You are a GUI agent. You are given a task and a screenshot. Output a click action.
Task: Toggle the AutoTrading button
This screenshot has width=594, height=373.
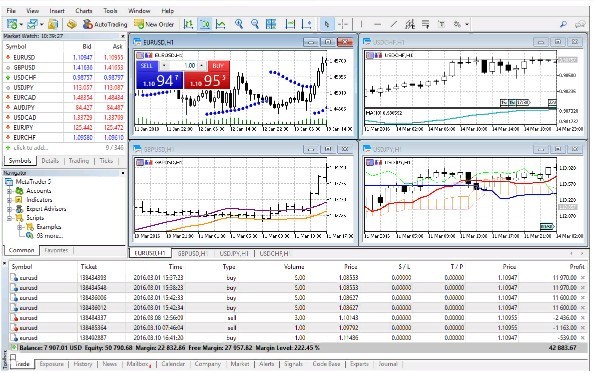pos(105,24)
